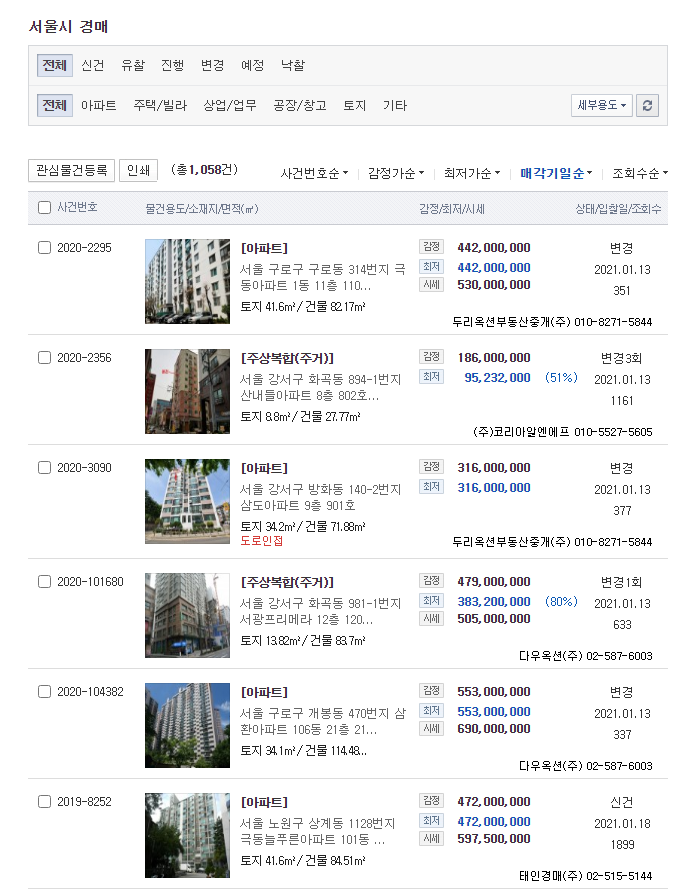The width and height of the screenshot is (694, 893).
Task: Sort by 최저가순
Action: click(472, 173)
